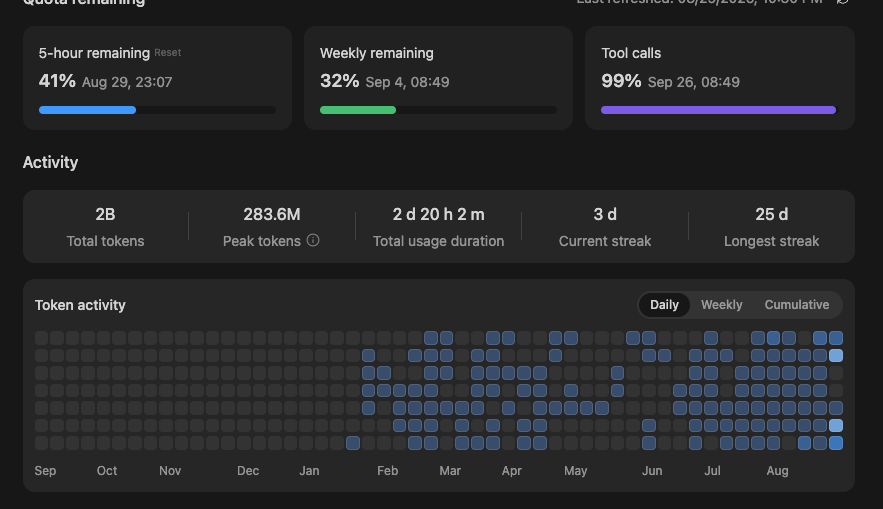Click the Feb month label under heatmap
The height and width of the screenshot is (509, 883).
(x=387, y=471)
